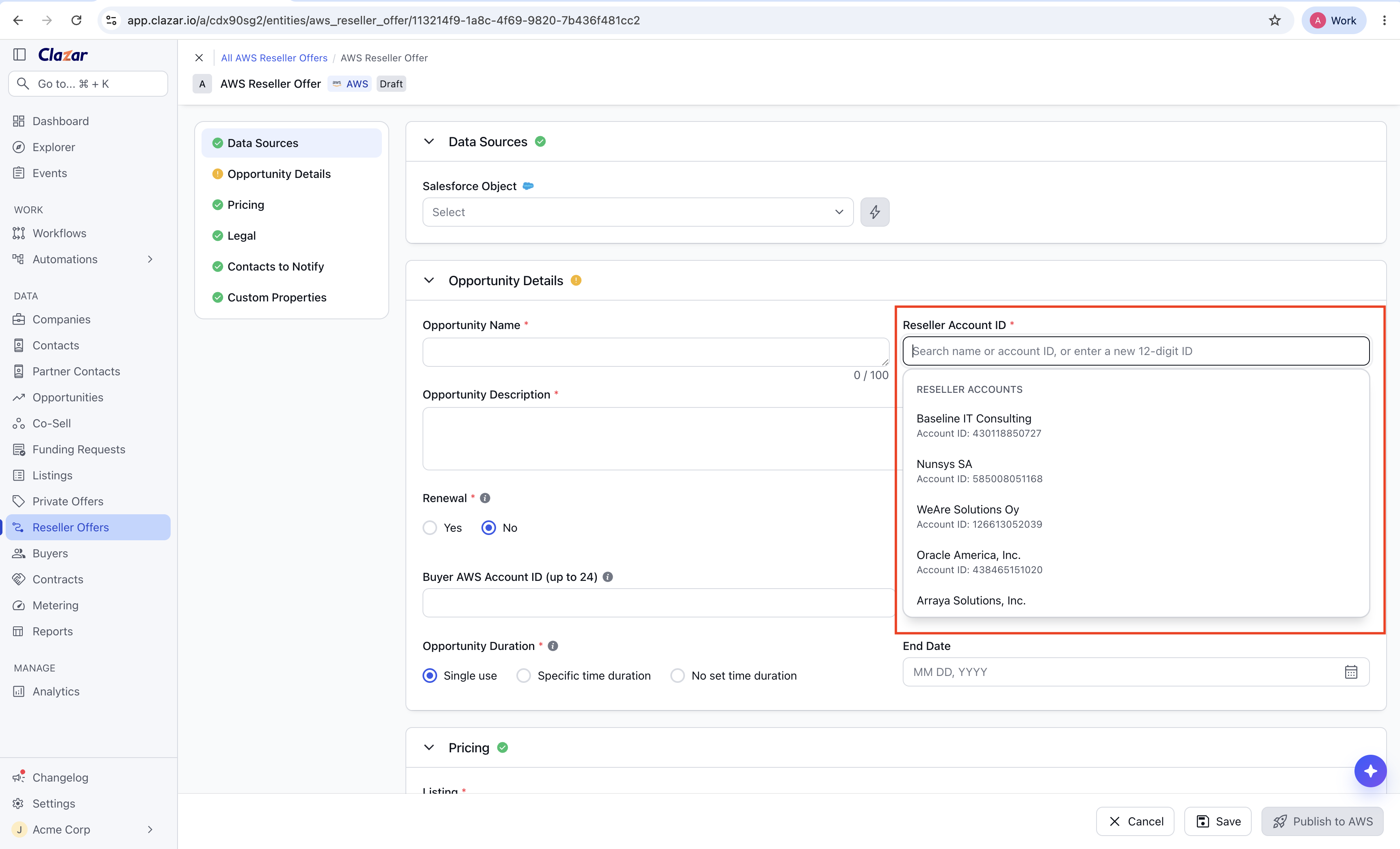Open Settings in the sidebar
1400x849 pixels.
pyautogui.click(x=88, y=804)
